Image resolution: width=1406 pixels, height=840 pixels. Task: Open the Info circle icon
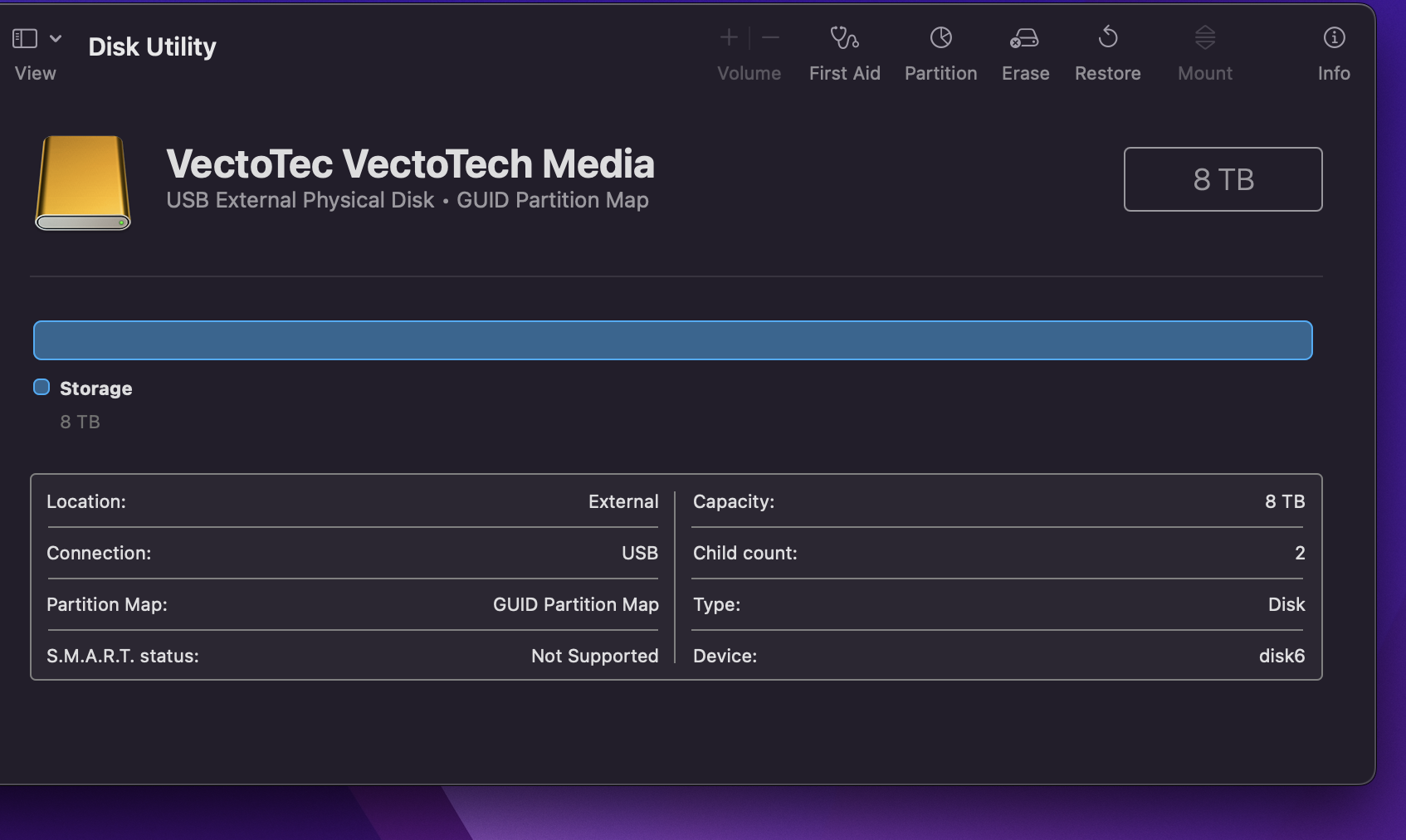coord(1334,37)
